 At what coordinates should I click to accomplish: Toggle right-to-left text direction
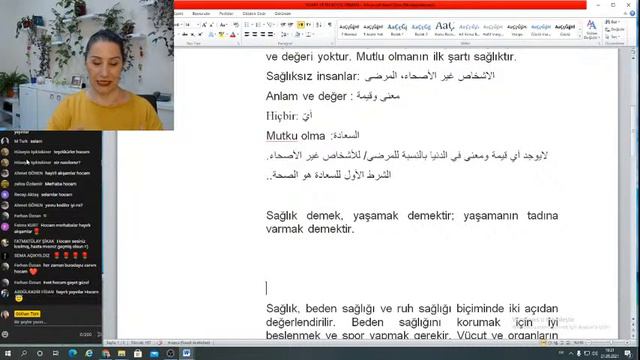pos(308,25)
